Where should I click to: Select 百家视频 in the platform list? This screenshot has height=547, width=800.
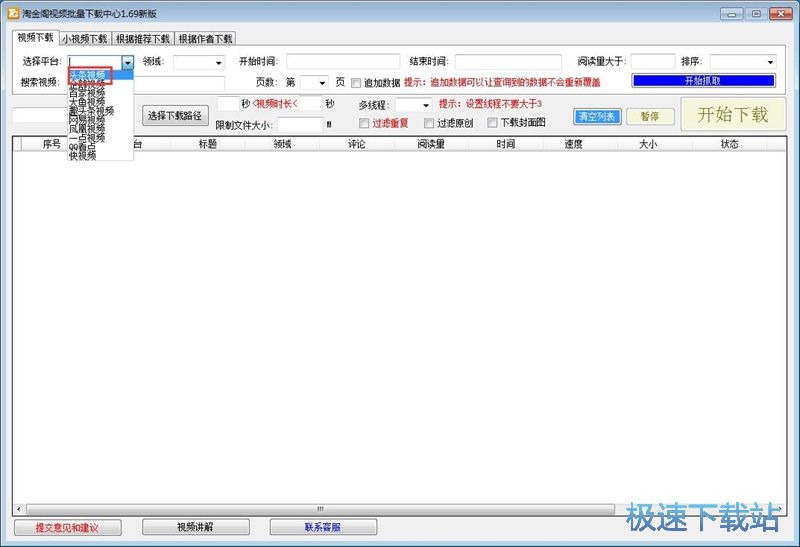(x=101, y=93)
